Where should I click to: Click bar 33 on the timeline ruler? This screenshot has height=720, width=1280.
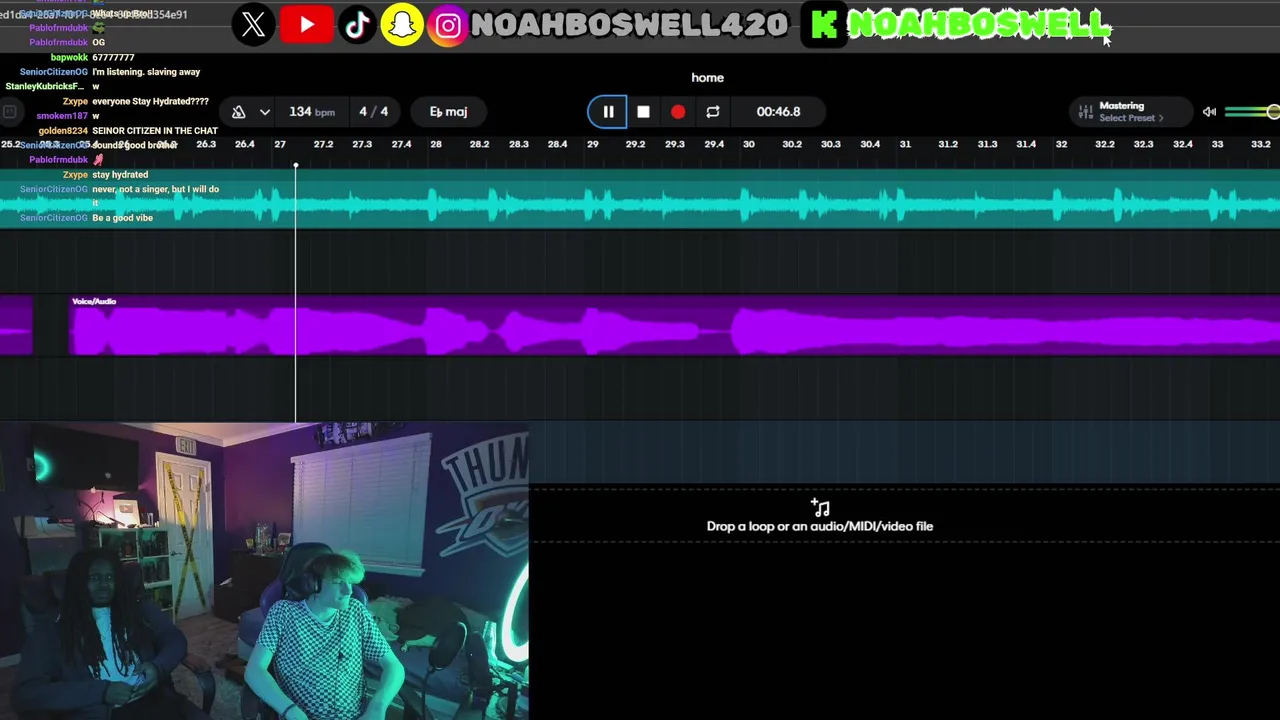tap(1217, 144)
